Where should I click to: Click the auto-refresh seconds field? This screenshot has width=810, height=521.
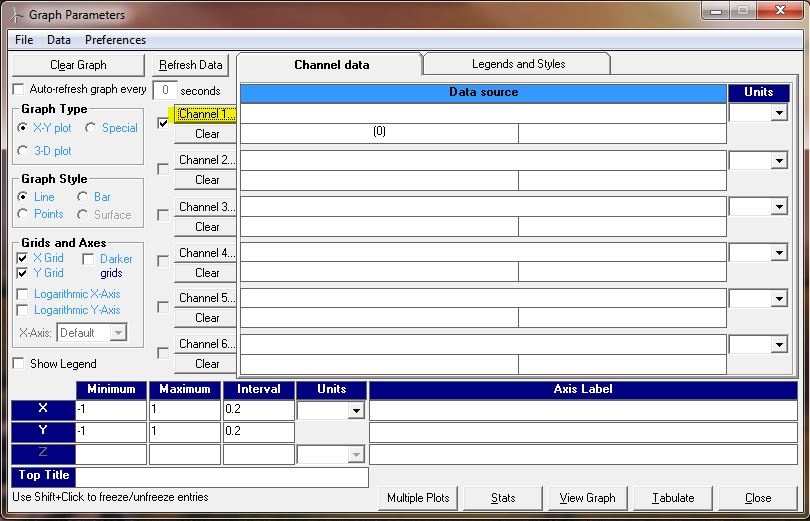[x=165, y=90]
